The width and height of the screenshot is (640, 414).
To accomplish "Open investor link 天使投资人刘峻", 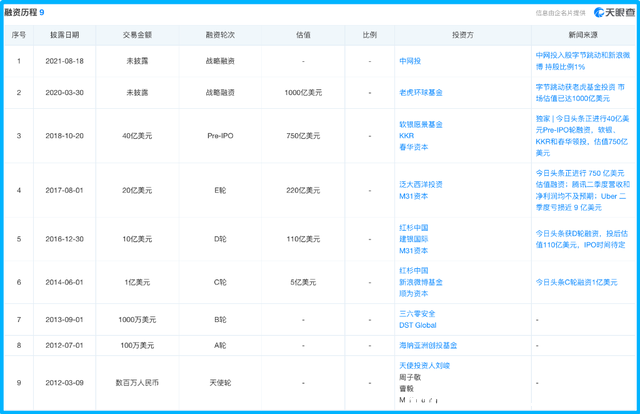I will pos(424,365).
